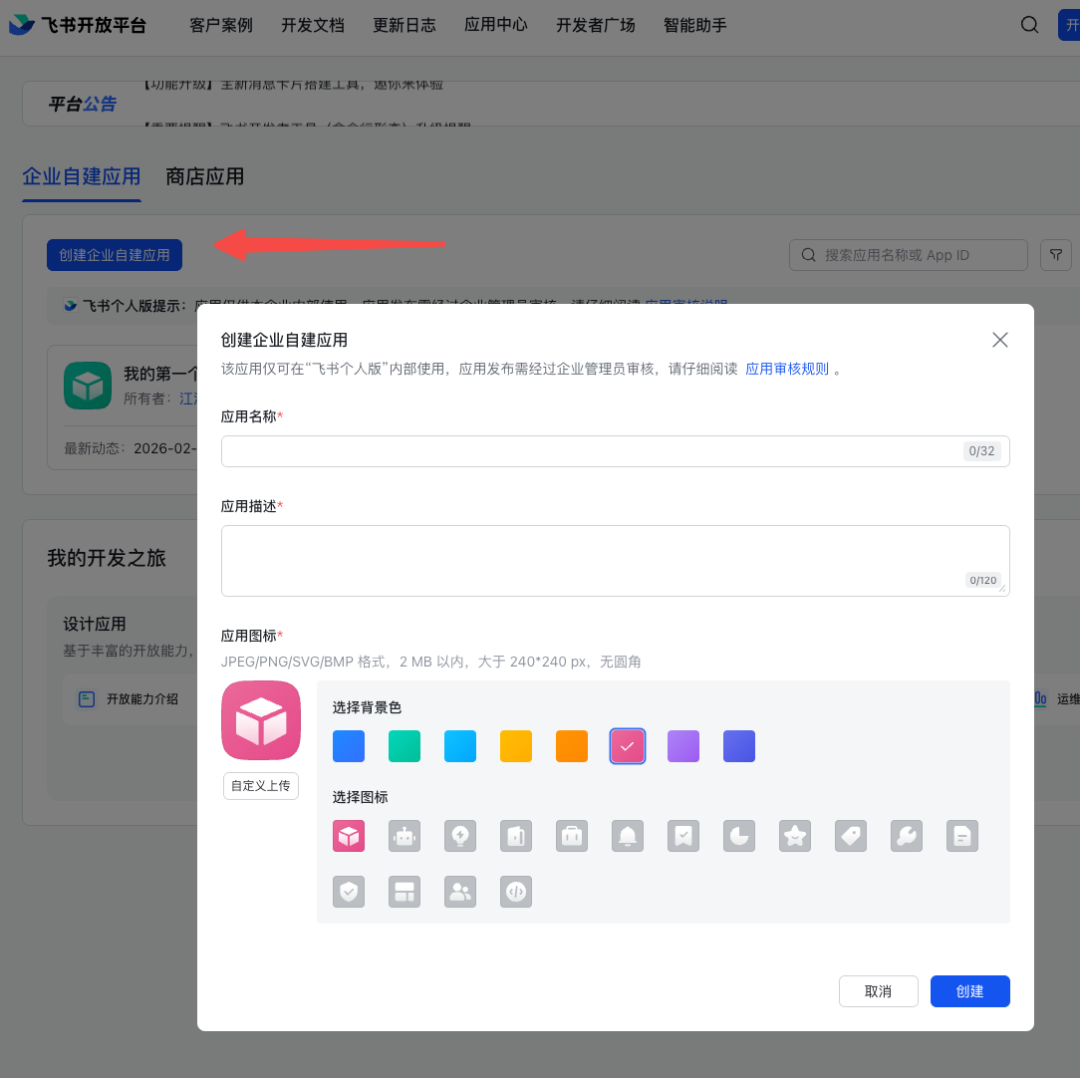1080x1078 pixels.
Task: Click the 创建企业自建应用 button
Action: pyautogui.click(x=114, y=255)
